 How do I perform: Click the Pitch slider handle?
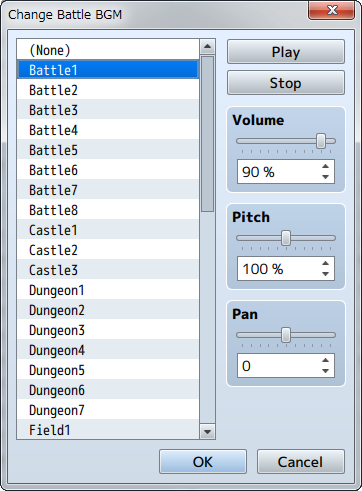pyautogui.click(x=286, y=238)
